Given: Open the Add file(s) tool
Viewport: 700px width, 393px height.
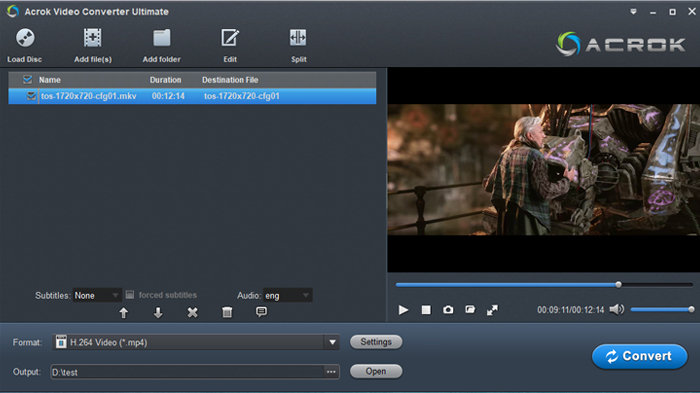Looking at the screenshot, I should [92, 38].
